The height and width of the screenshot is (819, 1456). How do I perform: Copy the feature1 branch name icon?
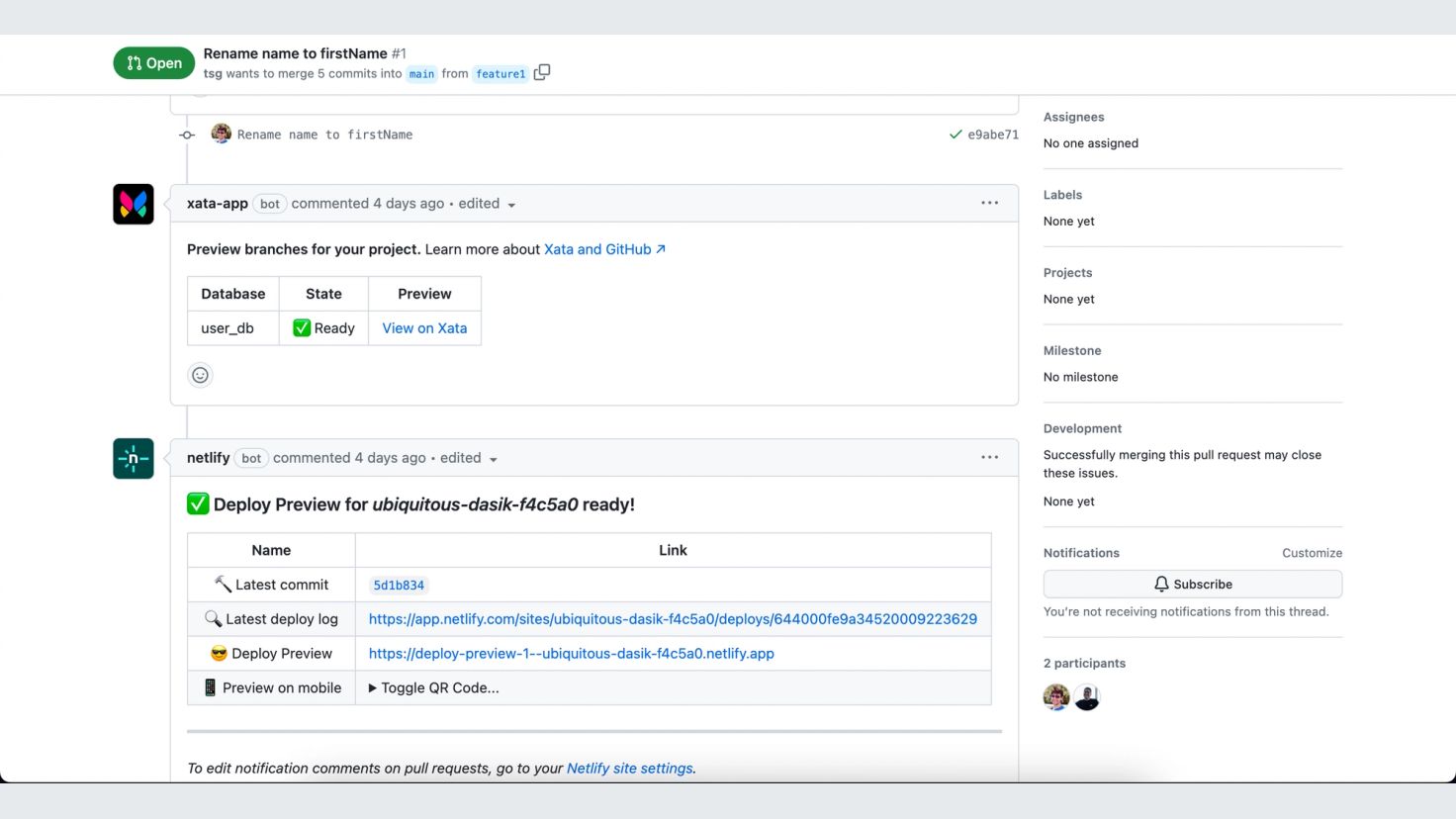542,72
